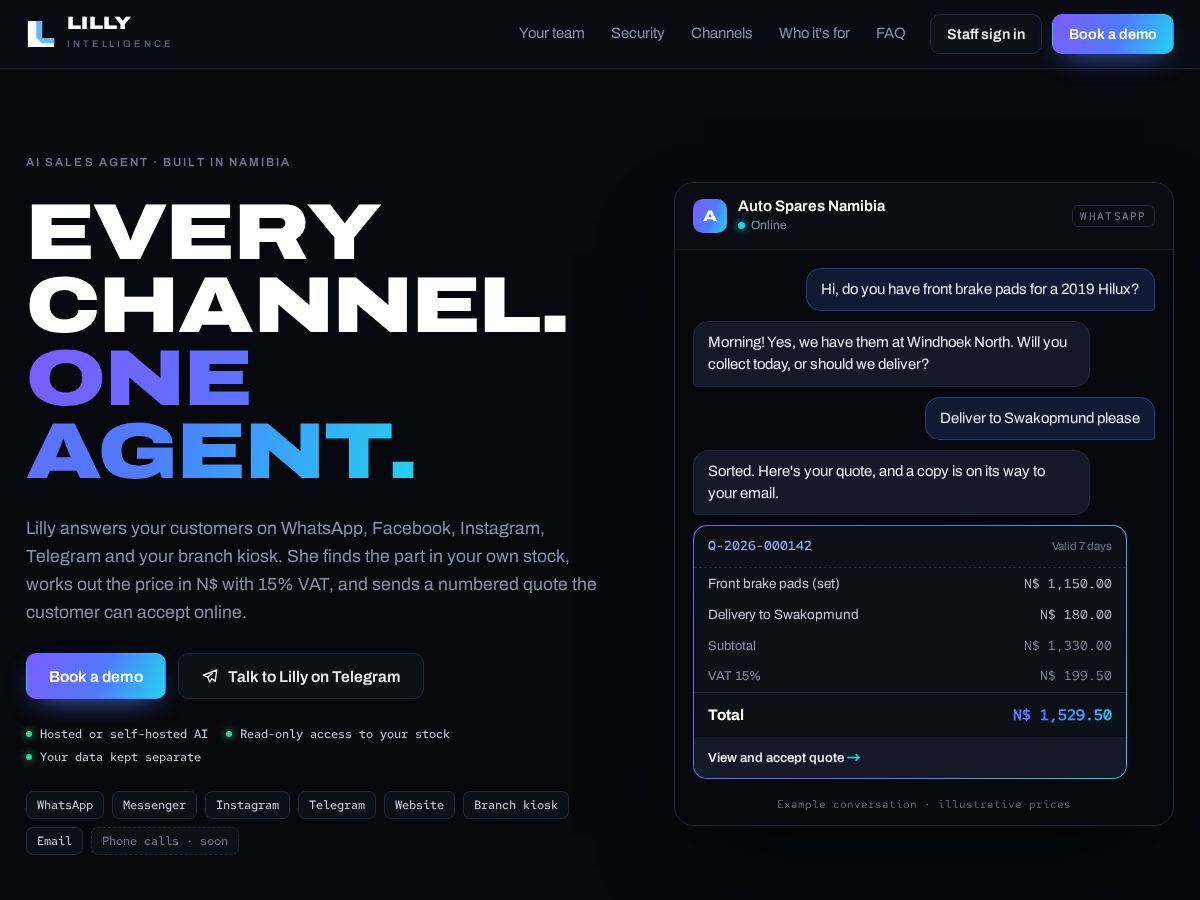Click Talk to Lilly on Telegram
This screenshot has height=900, width=1200.
(301, 676)
